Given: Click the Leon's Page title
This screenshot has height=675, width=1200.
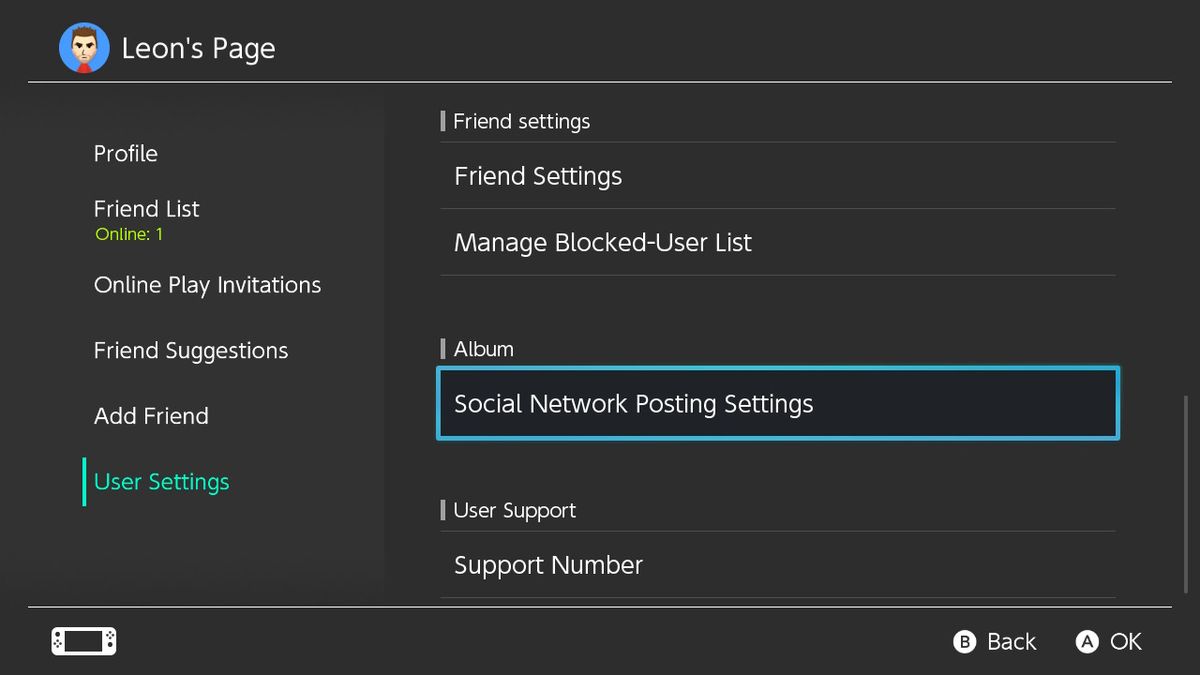Looking at the screenshot, I should [x=198, y=47].
